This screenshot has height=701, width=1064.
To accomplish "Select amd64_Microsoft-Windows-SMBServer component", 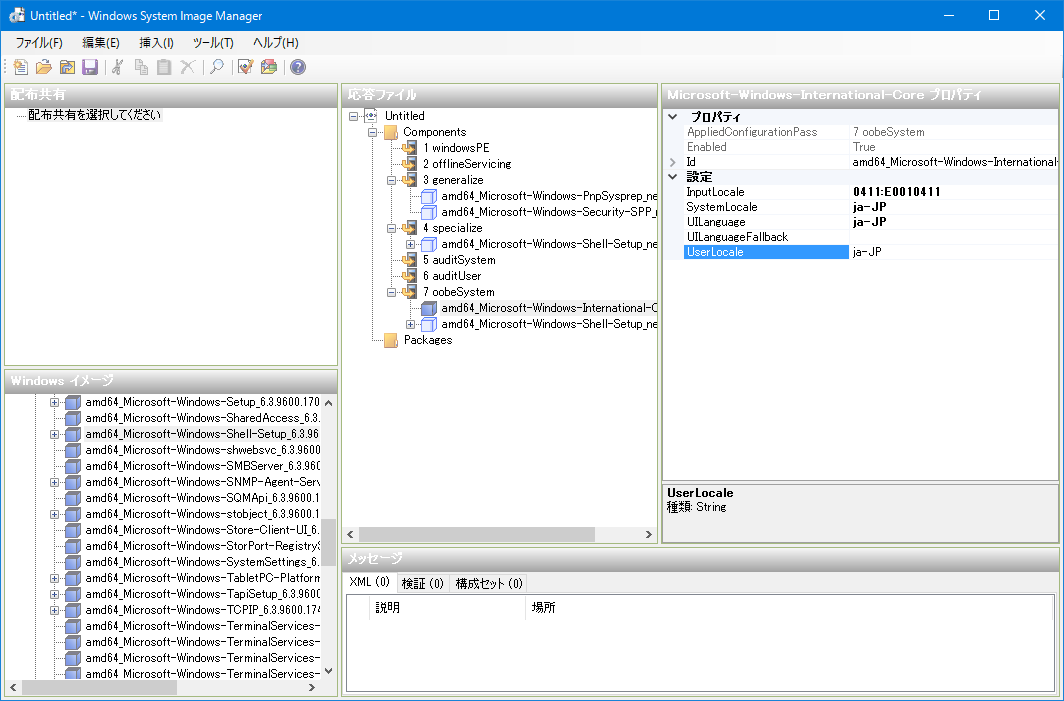I will 202,466.
